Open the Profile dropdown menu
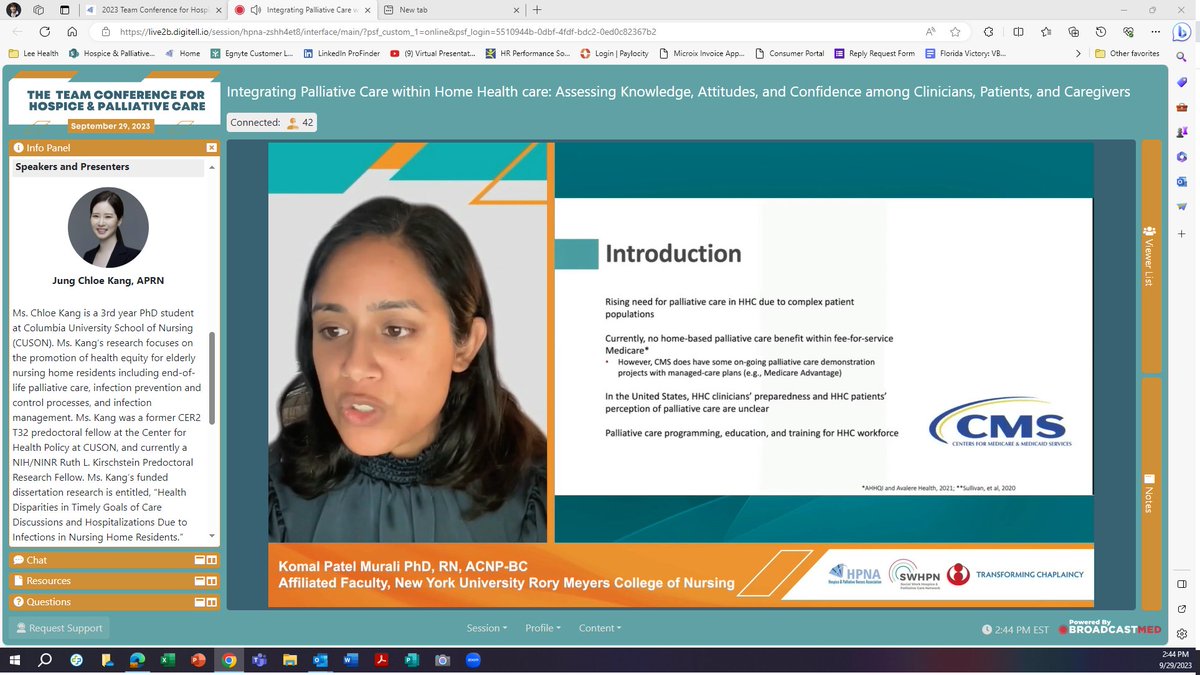Viewport: 1200px width, 675px height. coord(542,628)
